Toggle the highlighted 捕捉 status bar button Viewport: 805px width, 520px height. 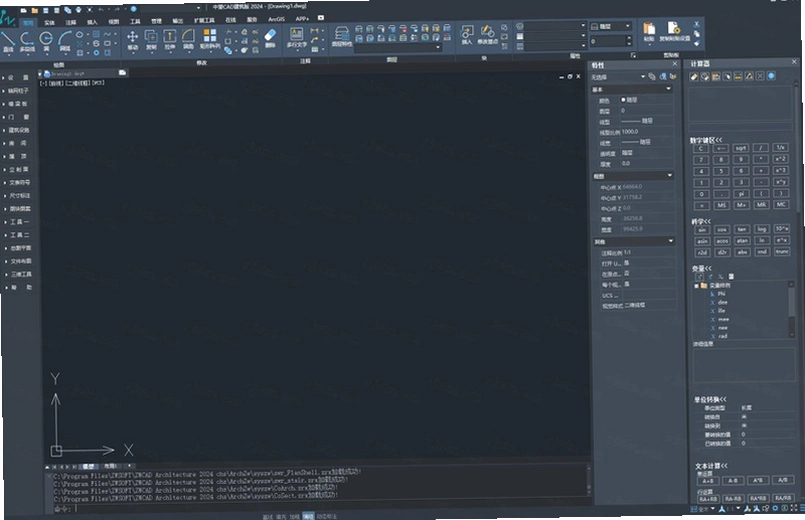(x=308, y=516)
